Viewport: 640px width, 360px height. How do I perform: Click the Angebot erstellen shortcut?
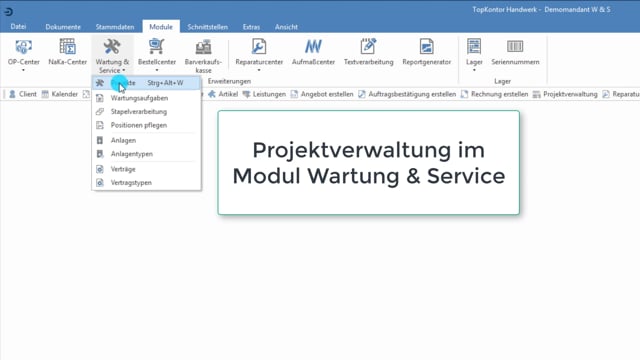(322, 94)
